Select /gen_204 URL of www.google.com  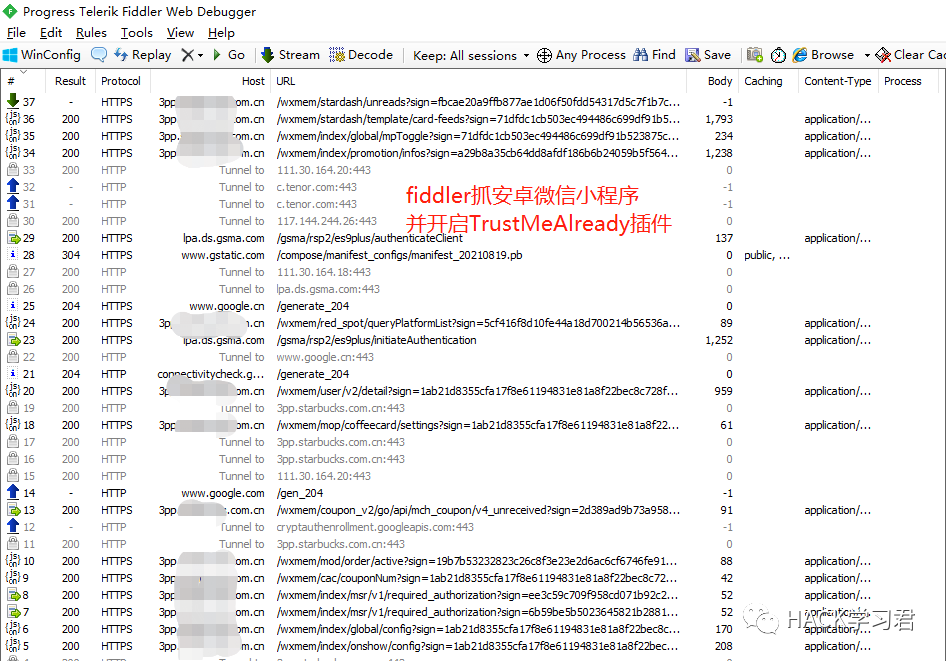tap(300, 493)
